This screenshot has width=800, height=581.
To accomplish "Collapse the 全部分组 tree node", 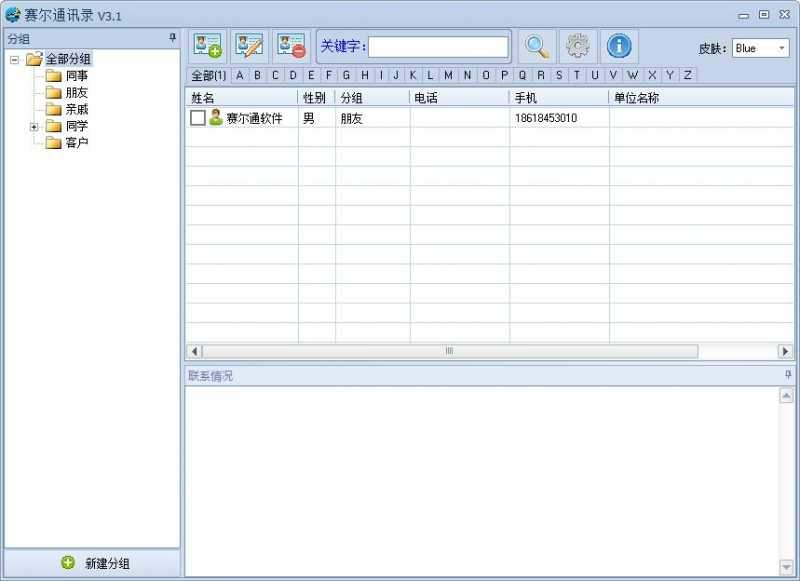I will (15, 59).
